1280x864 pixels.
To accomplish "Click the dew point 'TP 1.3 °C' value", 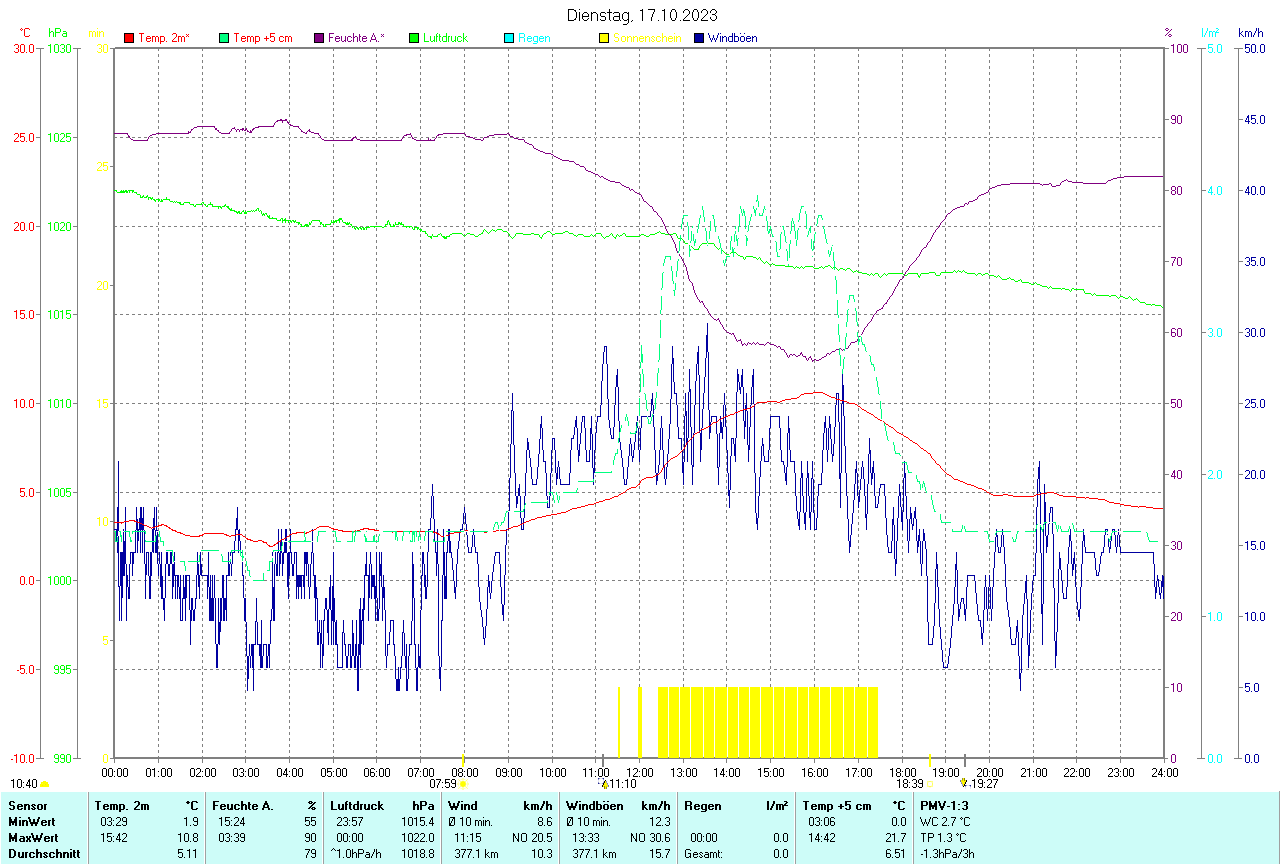I will 944,838.
